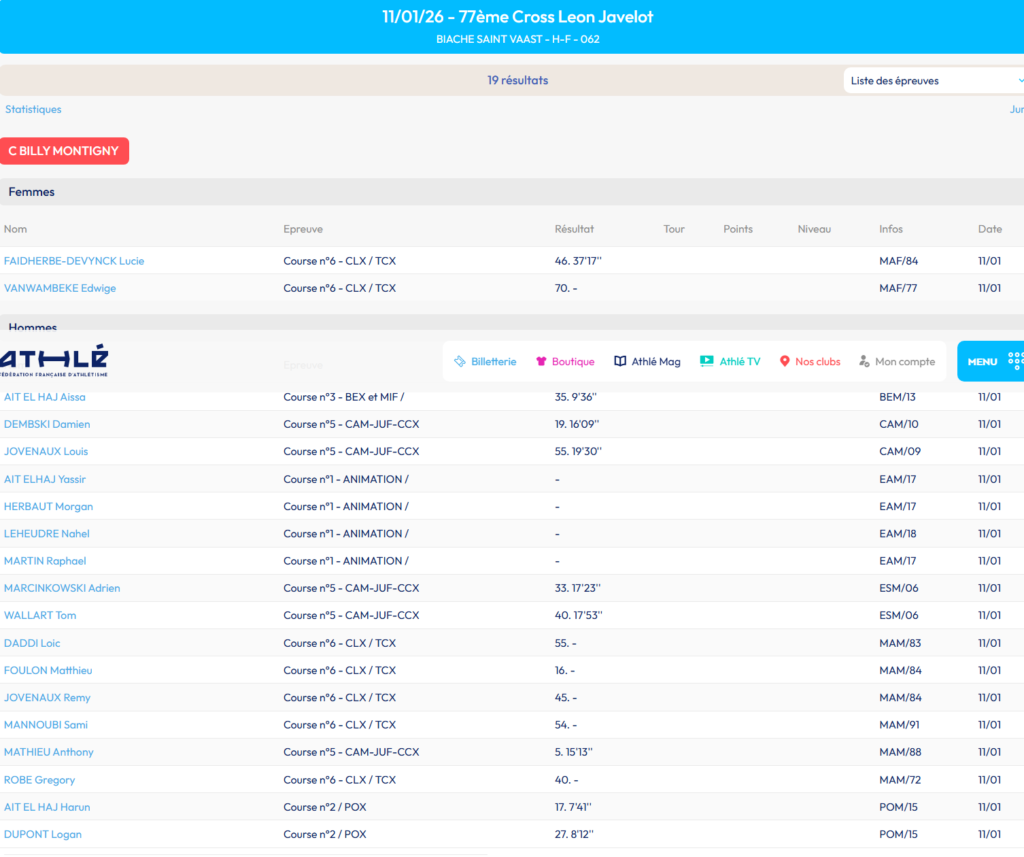Open athlete FAIDHERBE-DEVYNCK Lucie's profile
This screenshot has height=857, width=1024.
click(x=74, y=261)
